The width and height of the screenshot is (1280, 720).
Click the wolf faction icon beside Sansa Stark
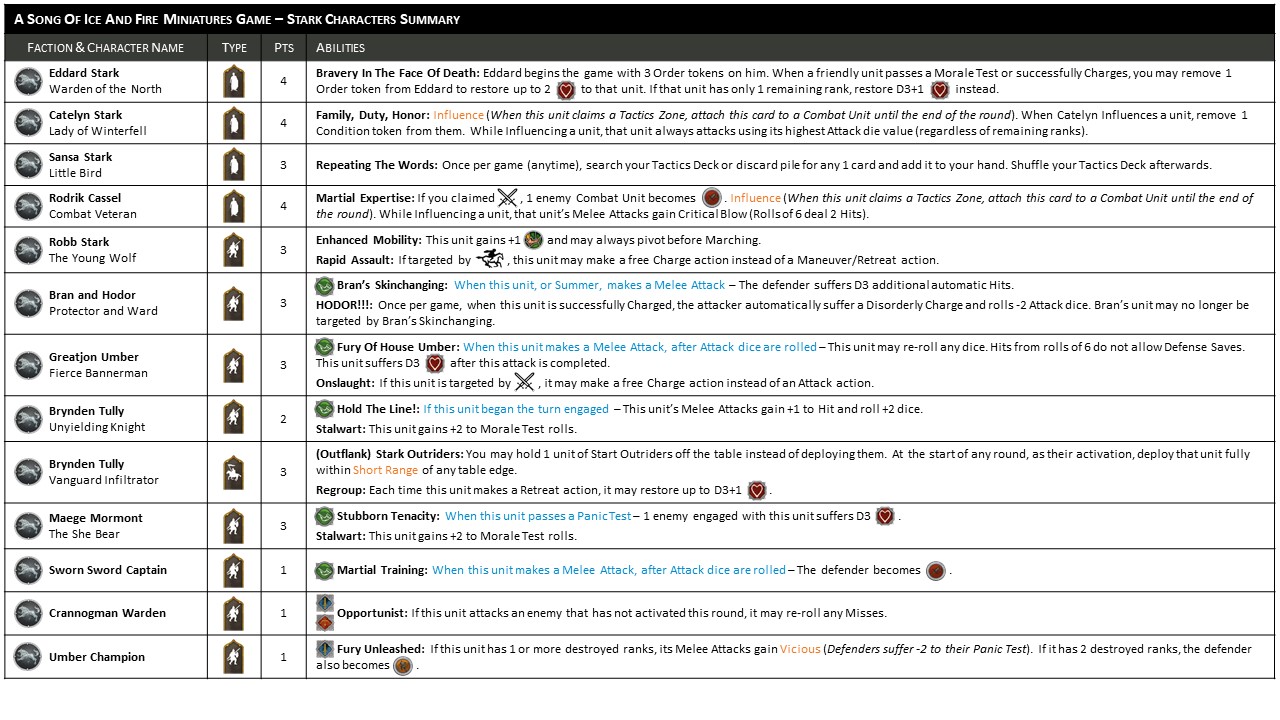(28, 165)
